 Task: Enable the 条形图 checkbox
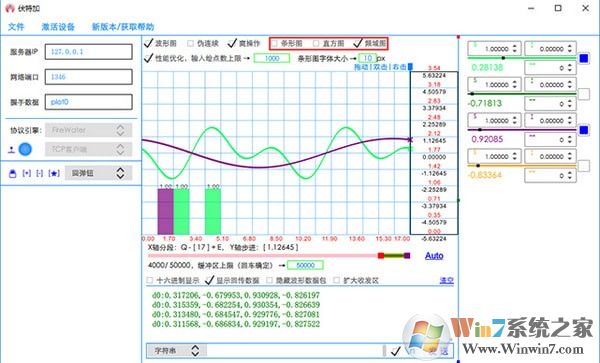(274, 44)
